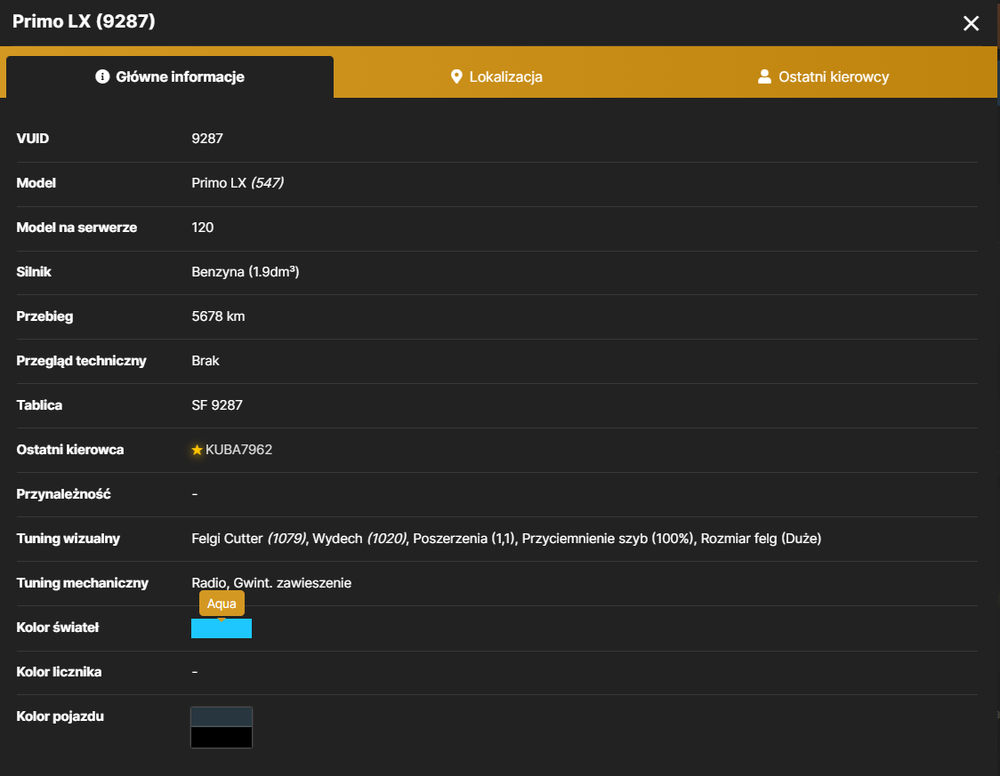Click the Kolor licznika row label
Image resolution: width=1000 pixels, height=776 pixels.
59,672
